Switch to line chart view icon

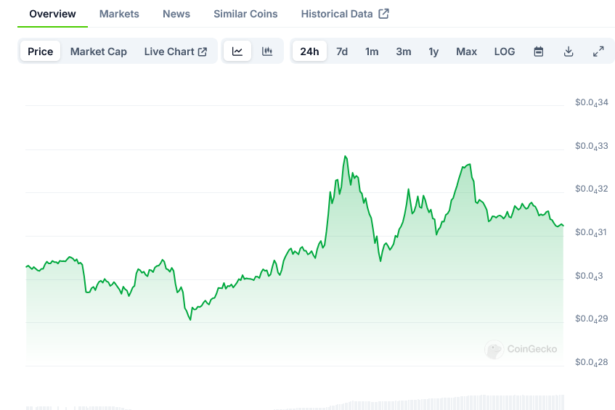(x=237, y=51)
